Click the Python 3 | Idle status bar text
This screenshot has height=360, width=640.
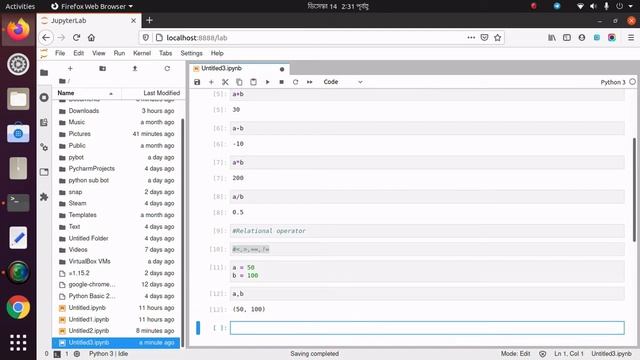(x=108, y=354)
